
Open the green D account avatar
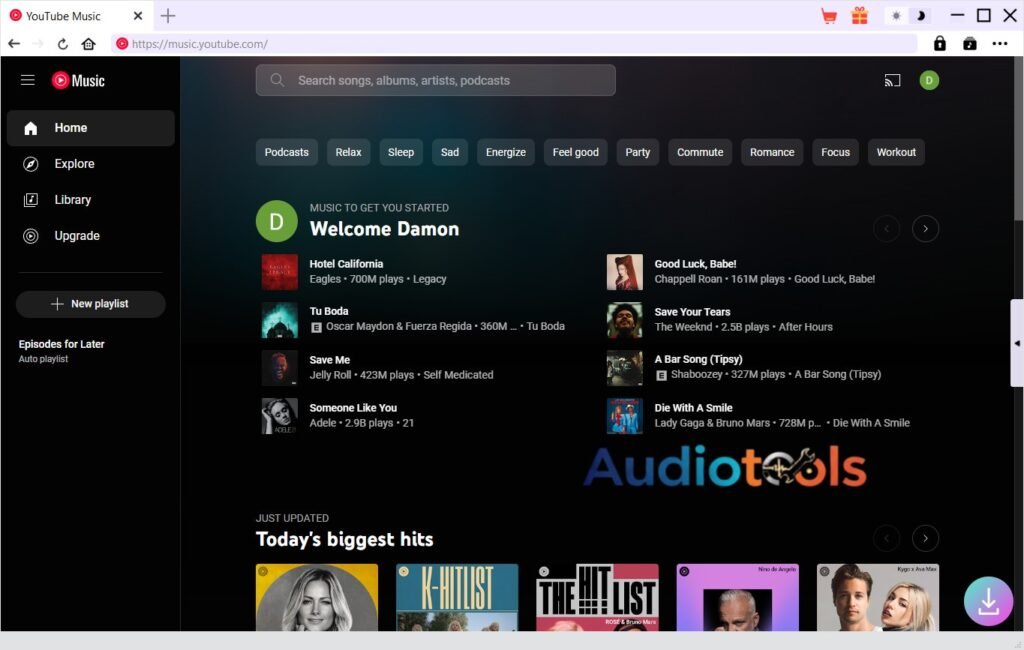coord(929,80)
